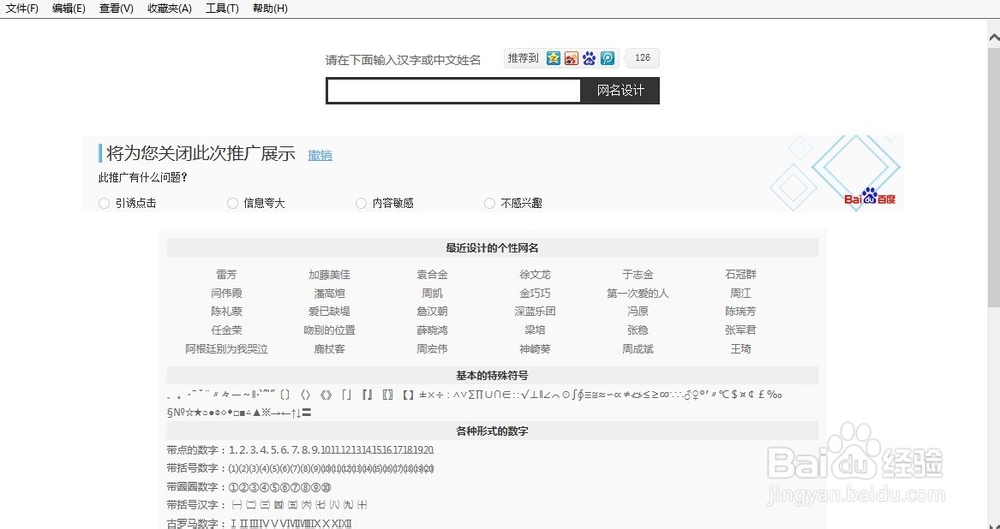Choose the 不感兴趣 radio option
The width and height of the screenshot is (1000, 529).
pos(489,204)
